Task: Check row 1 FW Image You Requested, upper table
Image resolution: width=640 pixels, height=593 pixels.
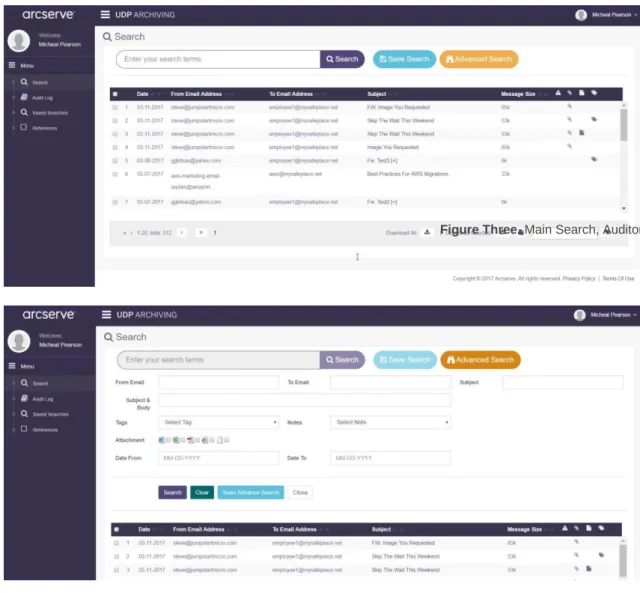Action: pos(115,107)
